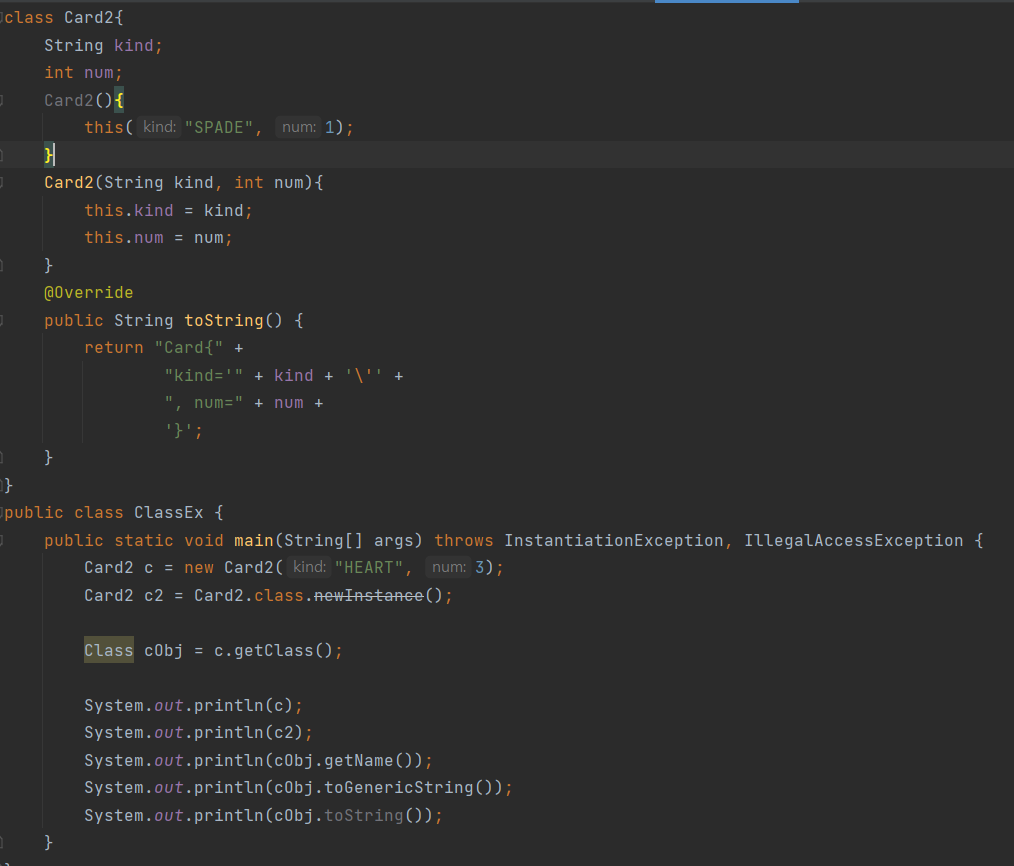Click the 'public' keyword before String toString
The height and width of the screenshot is (866, 1014).
pyautogui.click(x=74, y=320)
